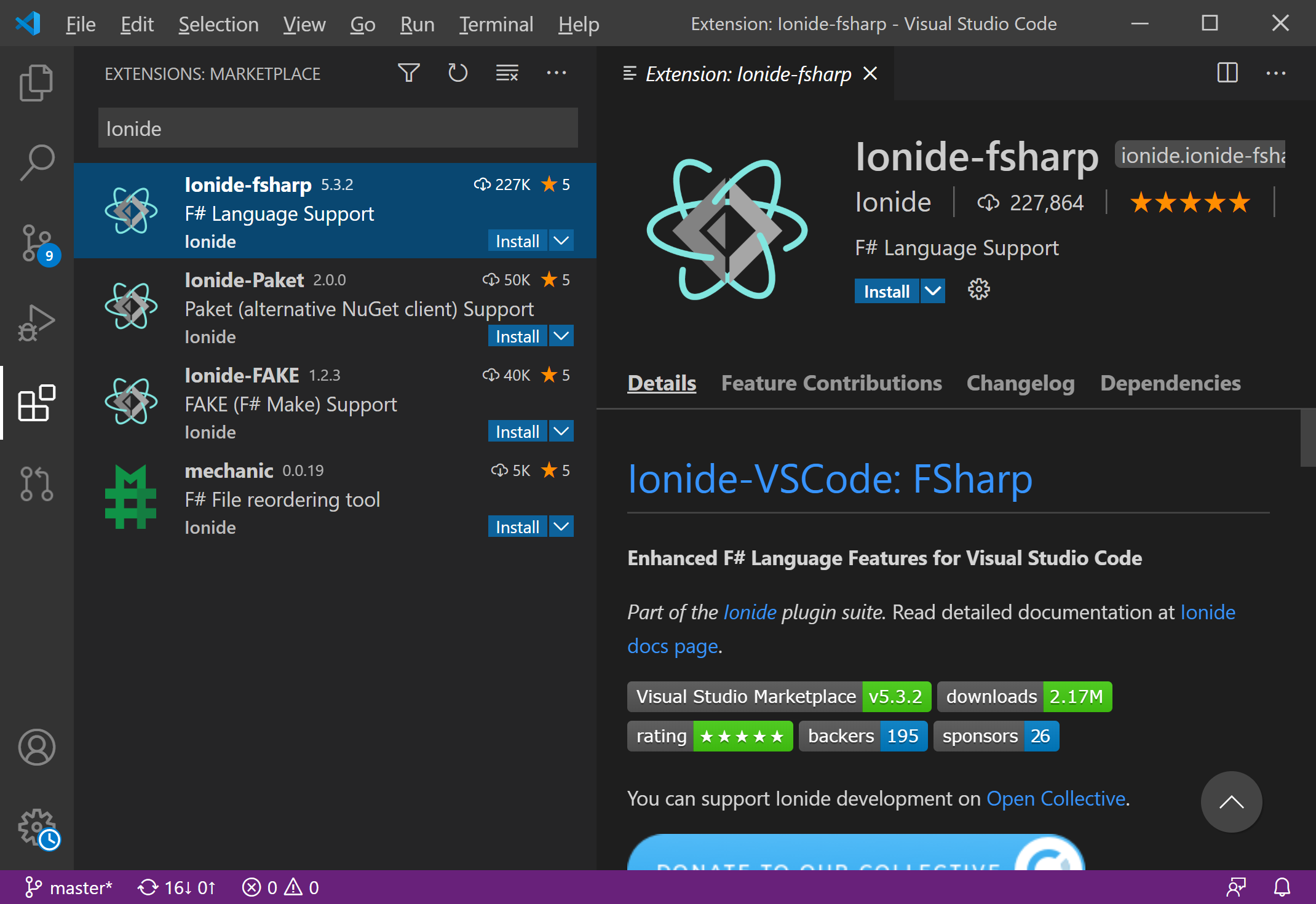The width and height of the screenshot is (1316, 904).
Task: Open the Terminal menu
Action: [496, 24]
